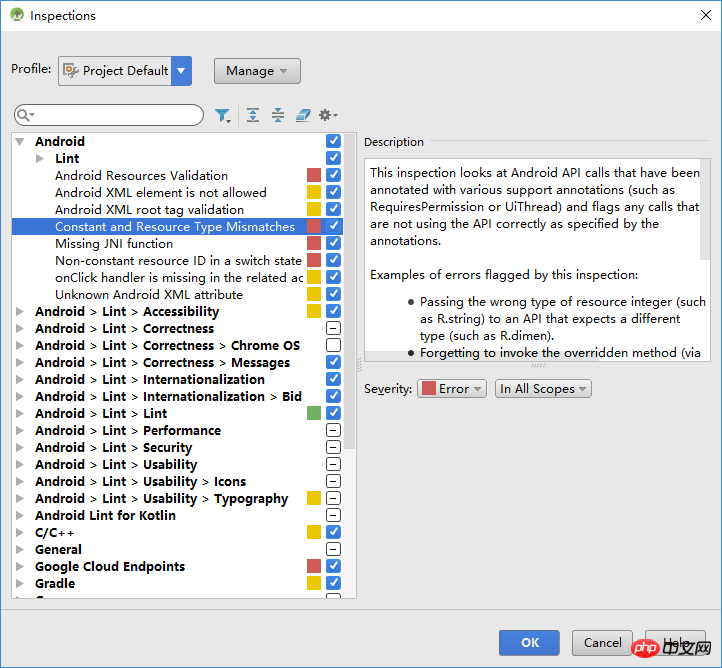Screen dimensions: 722x668
Task: Expand Google Cloud Endpoints node
Action: (20, 566)
